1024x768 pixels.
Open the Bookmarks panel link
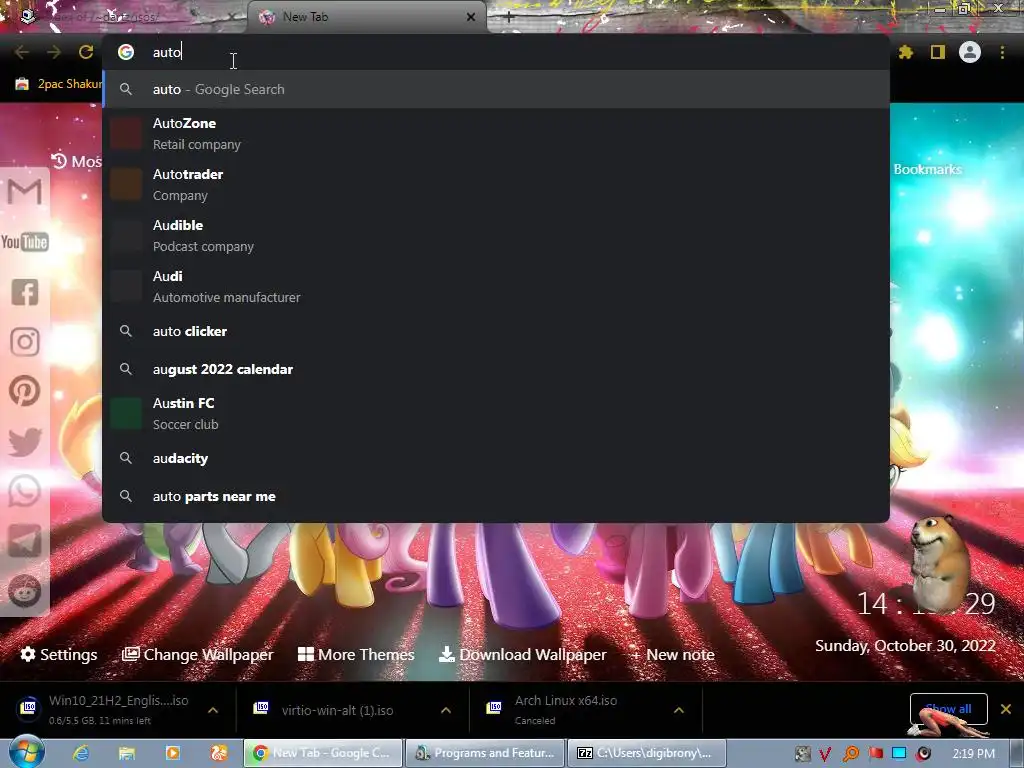click(x=927, y=169)
